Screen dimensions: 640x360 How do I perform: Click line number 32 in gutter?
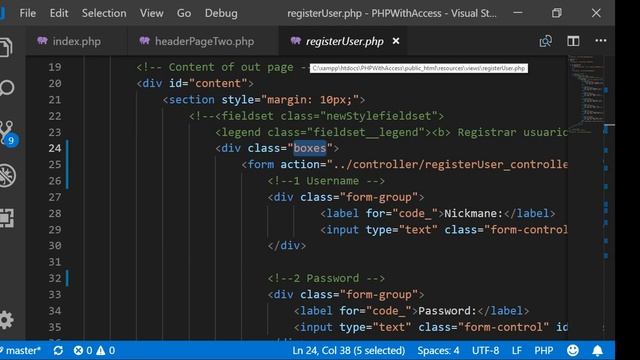coord(55,278)
